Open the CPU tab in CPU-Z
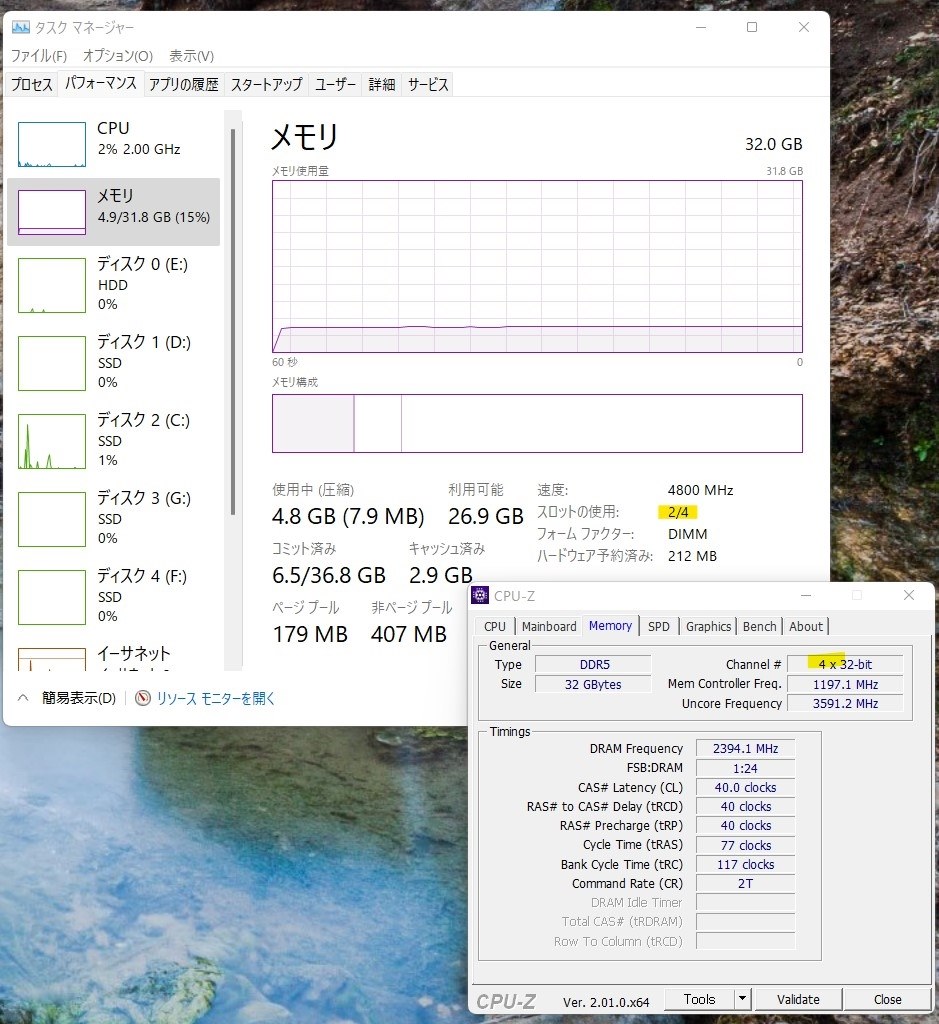The image size is (939, 1024). (x=494, y=626)
